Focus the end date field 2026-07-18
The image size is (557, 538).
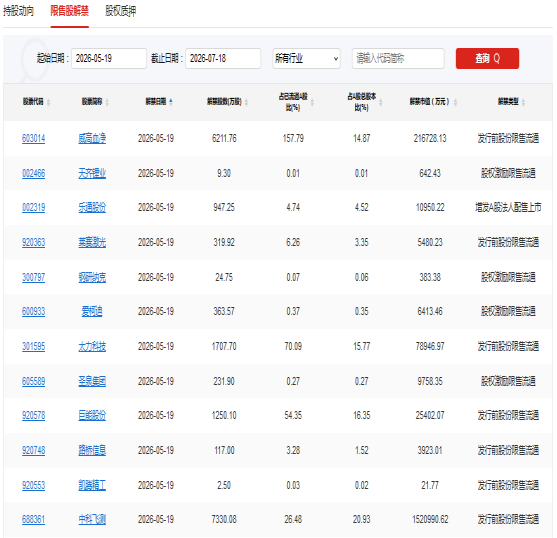[223, 58]
